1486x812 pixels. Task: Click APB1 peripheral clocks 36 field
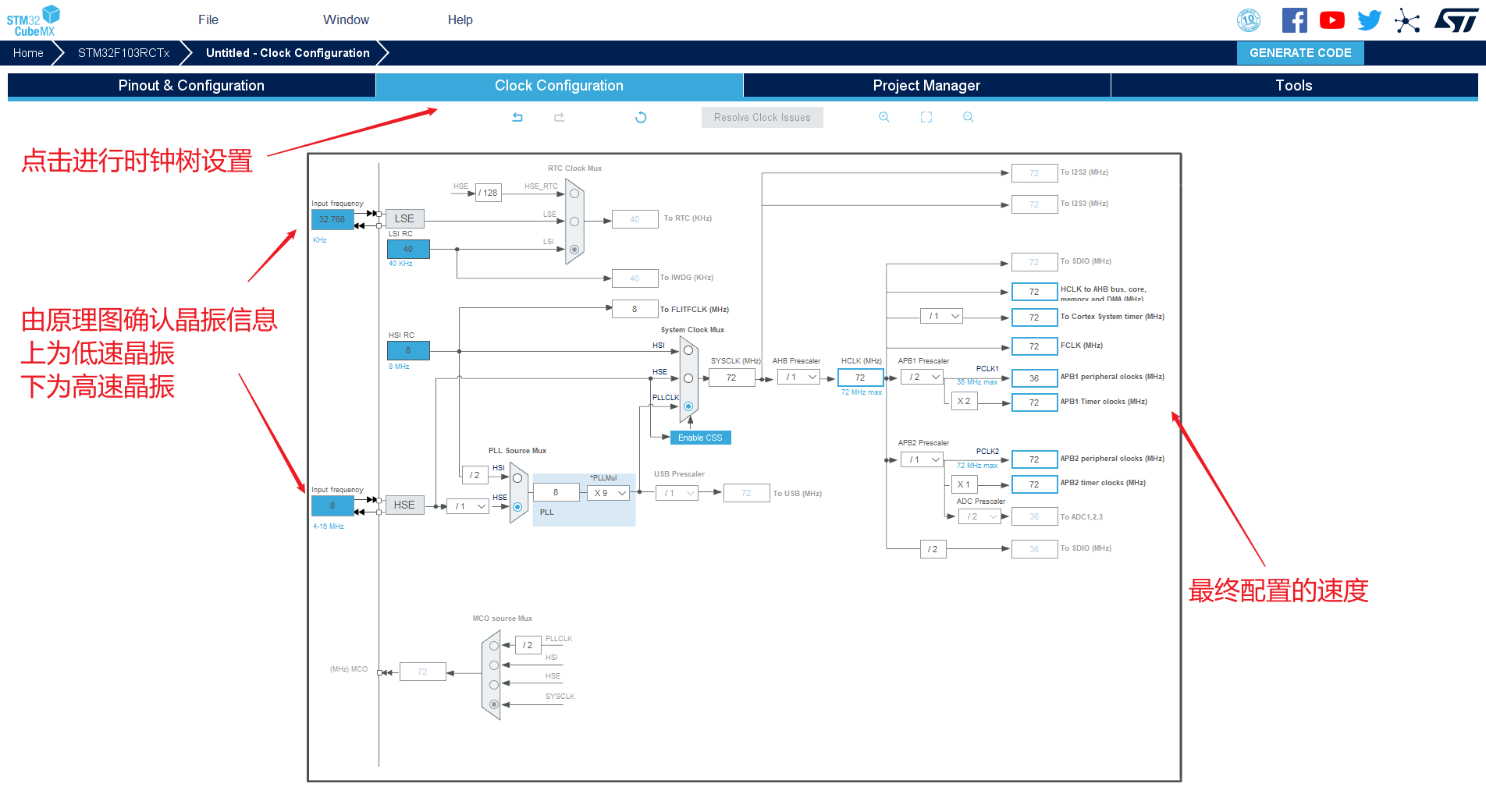click(1034, 378)
